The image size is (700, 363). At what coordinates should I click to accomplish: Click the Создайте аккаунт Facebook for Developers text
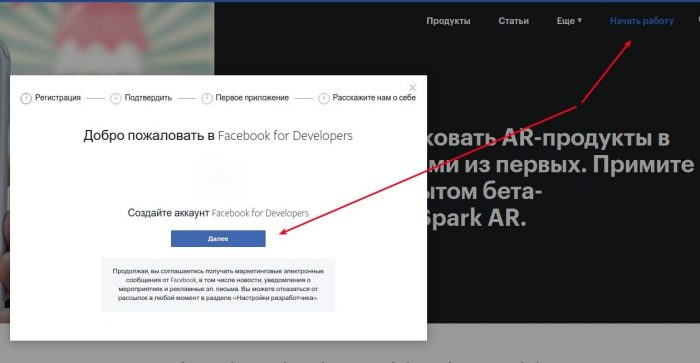218,213
